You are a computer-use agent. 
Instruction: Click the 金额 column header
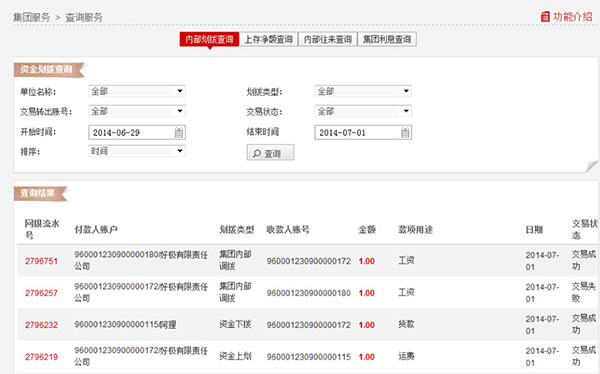pos(367,230)
